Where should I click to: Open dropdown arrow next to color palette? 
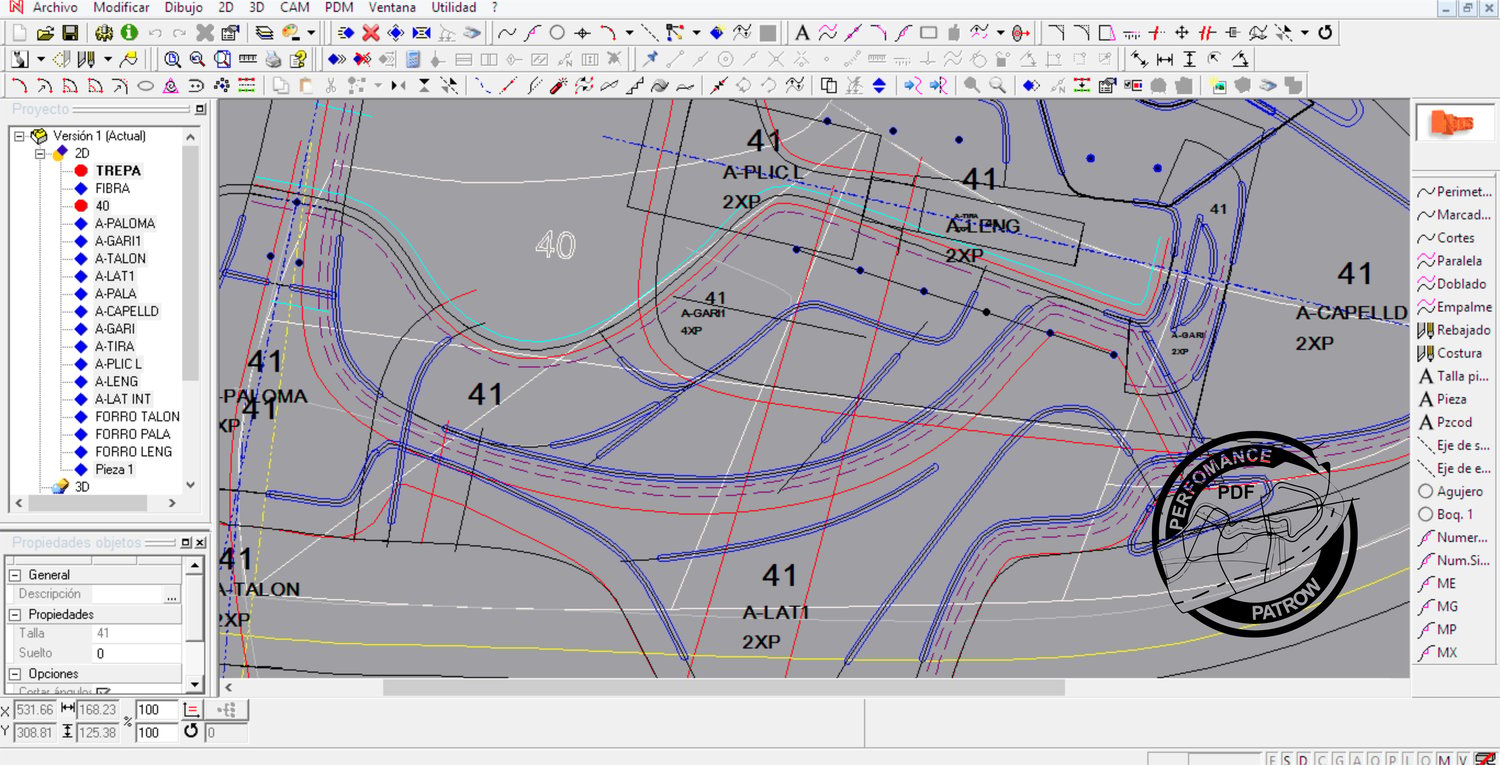[x=311, y=33]
